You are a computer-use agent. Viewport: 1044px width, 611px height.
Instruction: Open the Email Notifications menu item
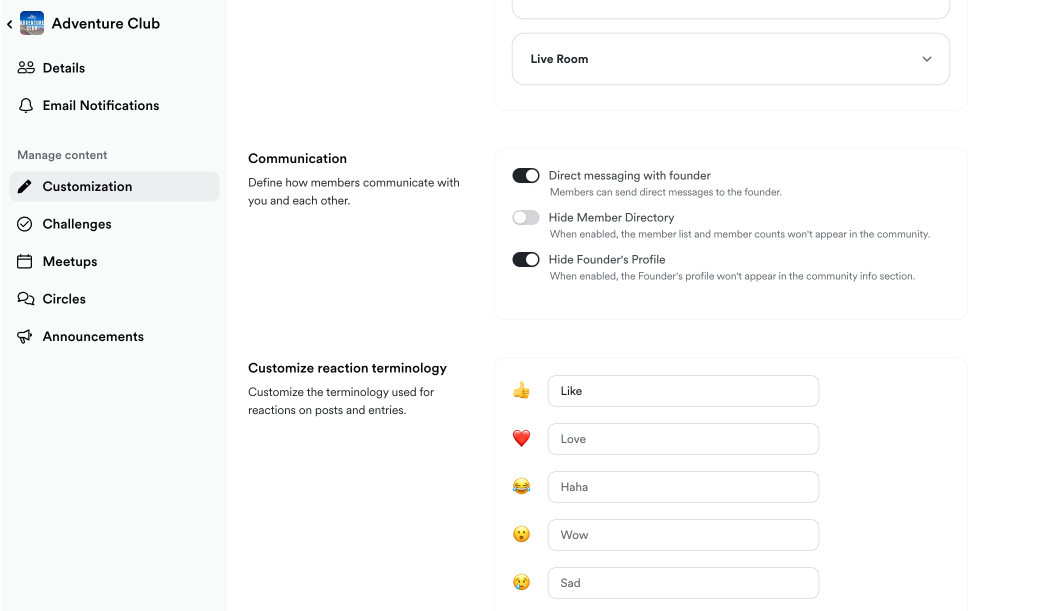100,106
